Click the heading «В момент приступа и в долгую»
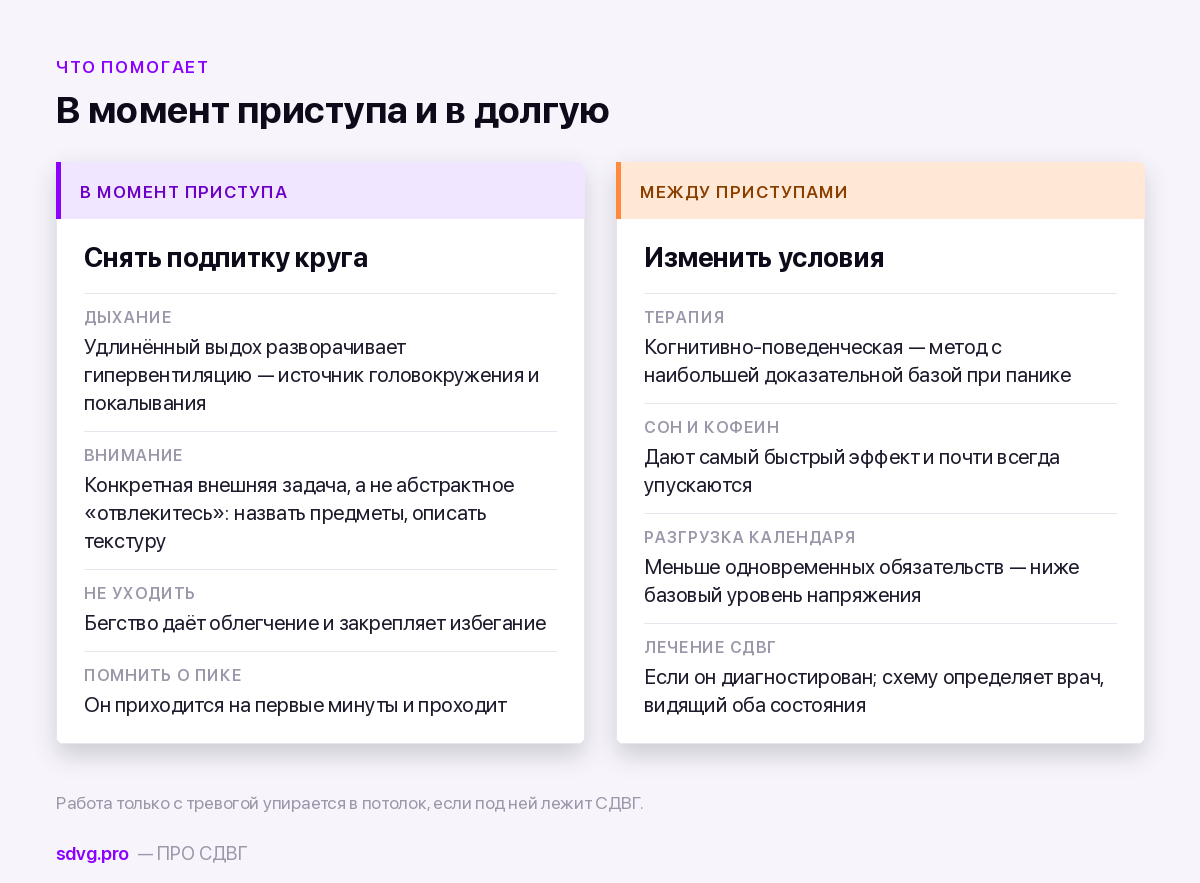The width and height of the screenshot is (1200, 883). coord(332,110)
